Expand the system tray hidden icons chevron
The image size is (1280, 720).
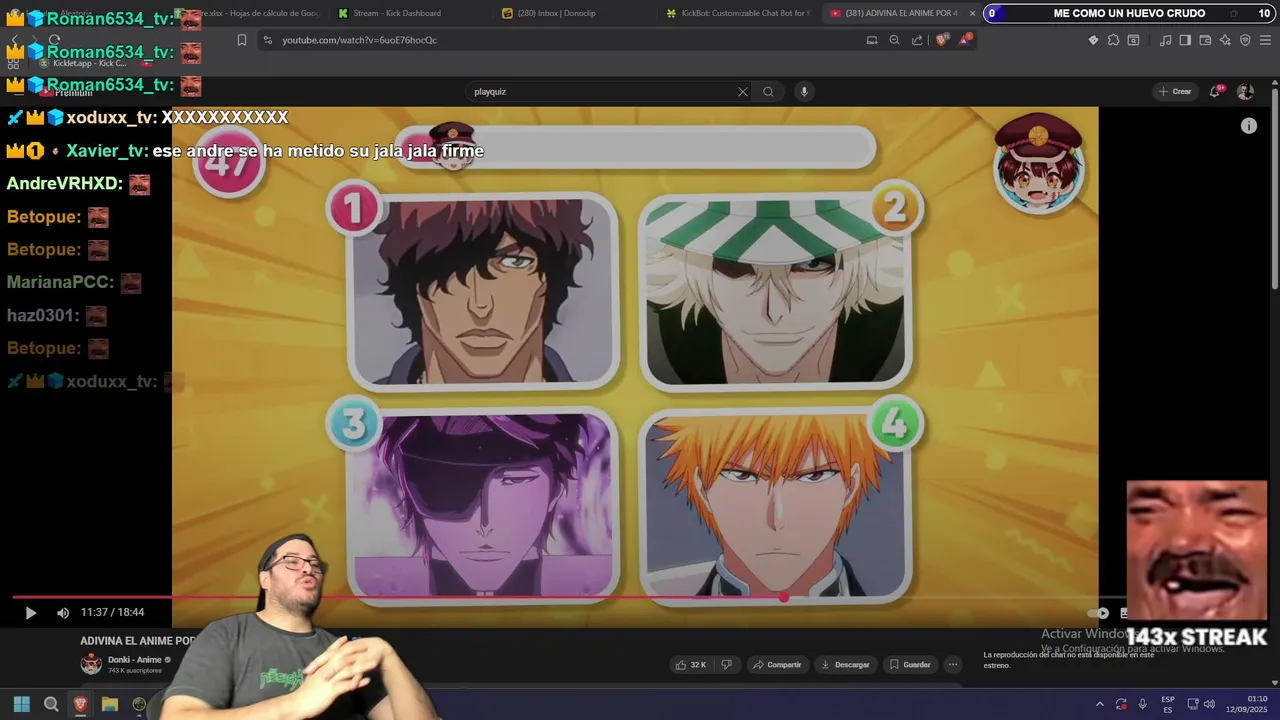point(1099,704)
